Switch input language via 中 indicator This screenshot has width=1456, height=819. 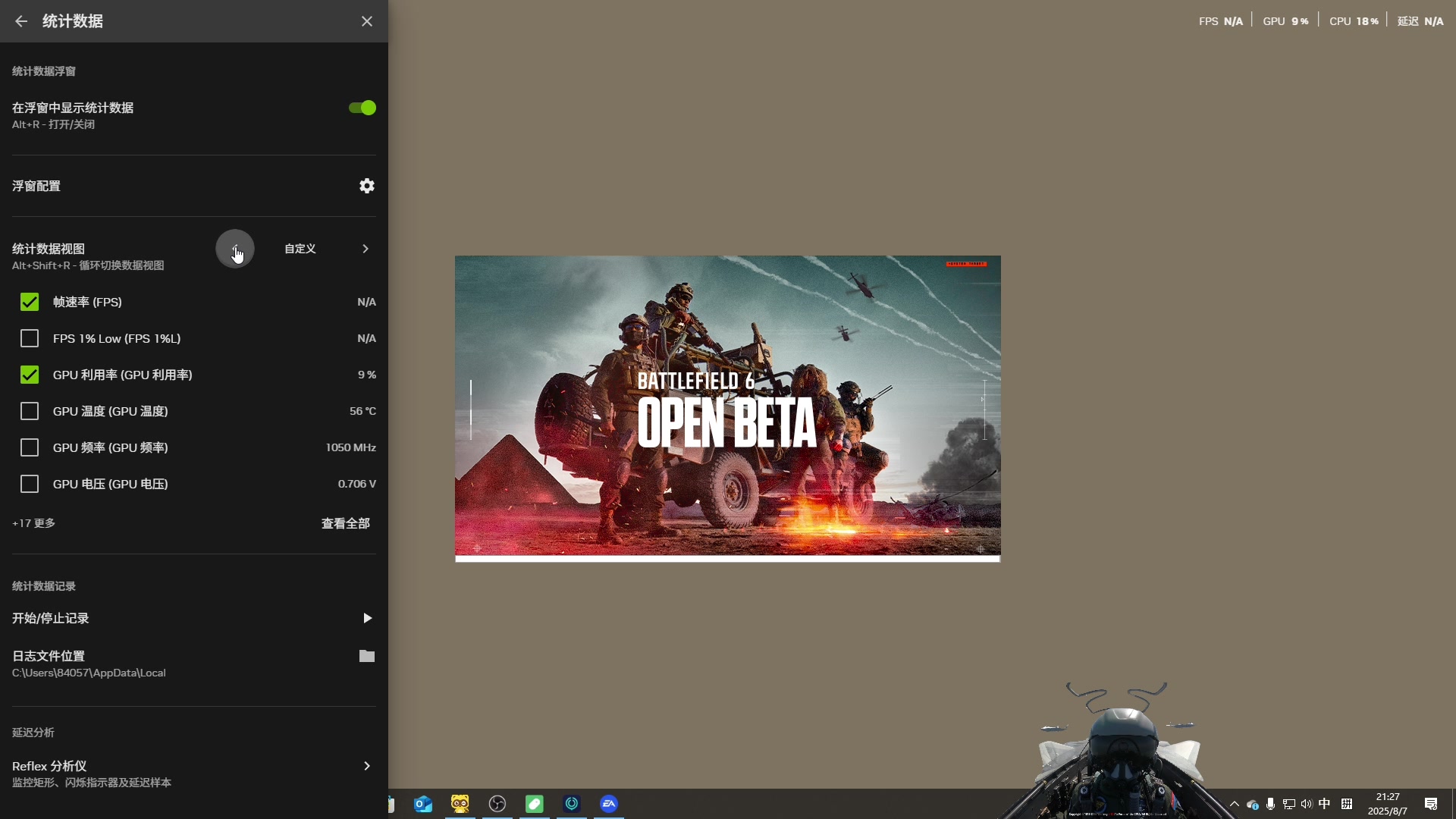[1325, 804]
